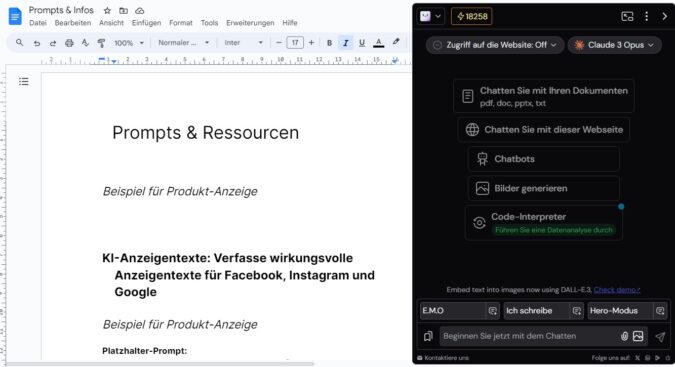Viewport: 675px width, 367px height.
Task: Open the Claude 3 Opus model dropdown
Action: click(614, 45)
